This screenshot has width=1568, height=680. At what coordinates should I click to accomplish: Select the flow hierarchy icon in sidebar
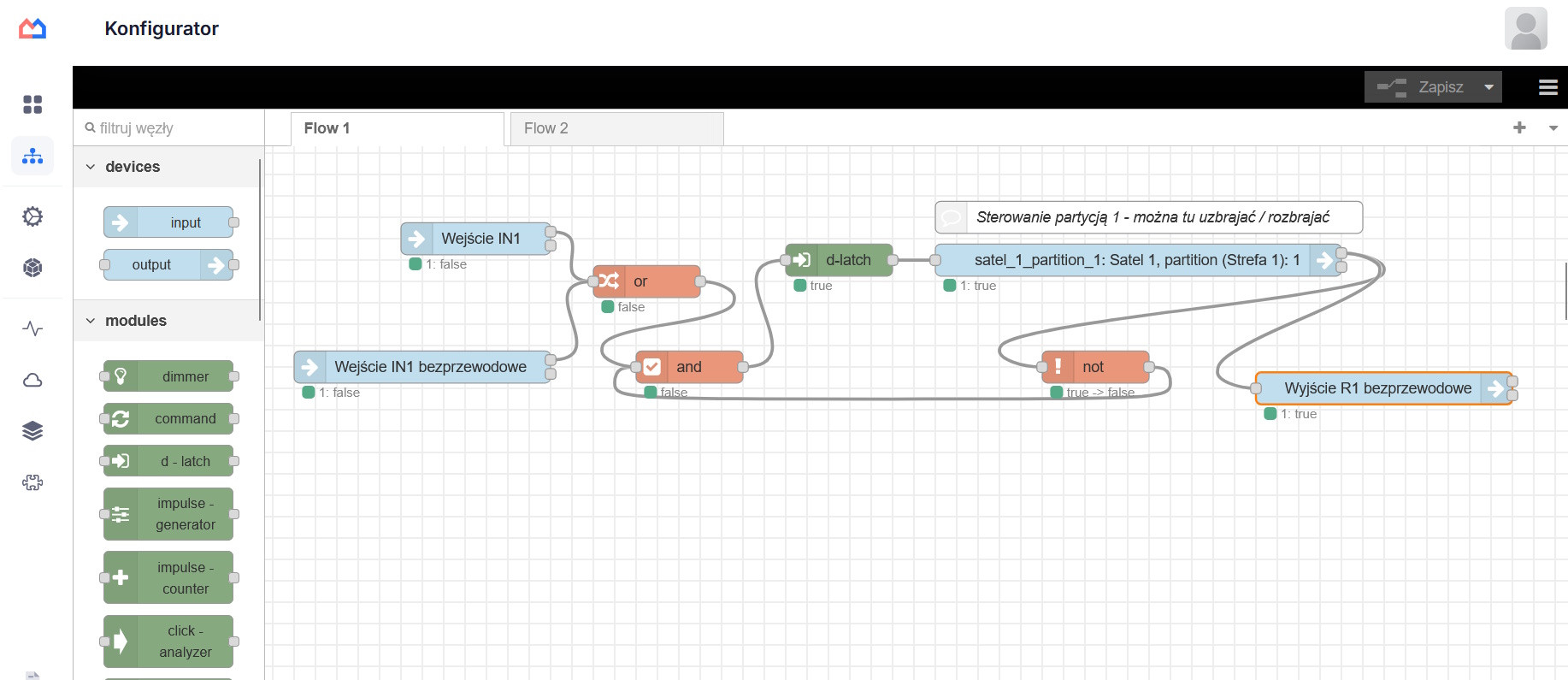(32, 156)
